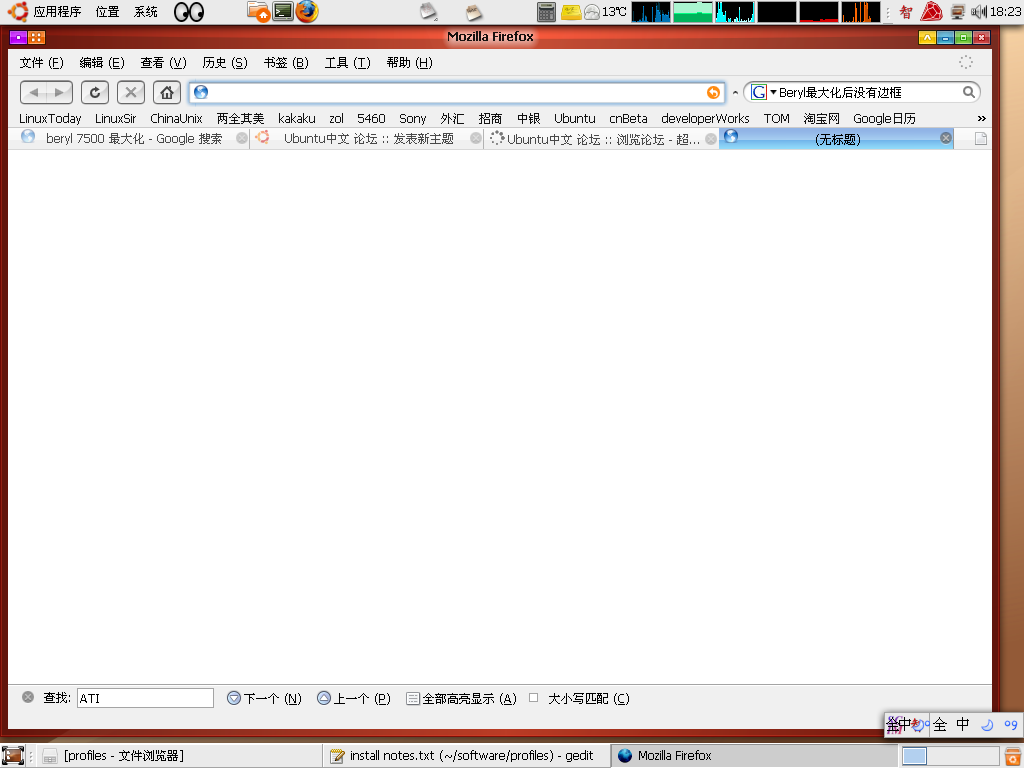Switch to Ubuntu中文 论坛 发表新主题 tab

point(368,138)
